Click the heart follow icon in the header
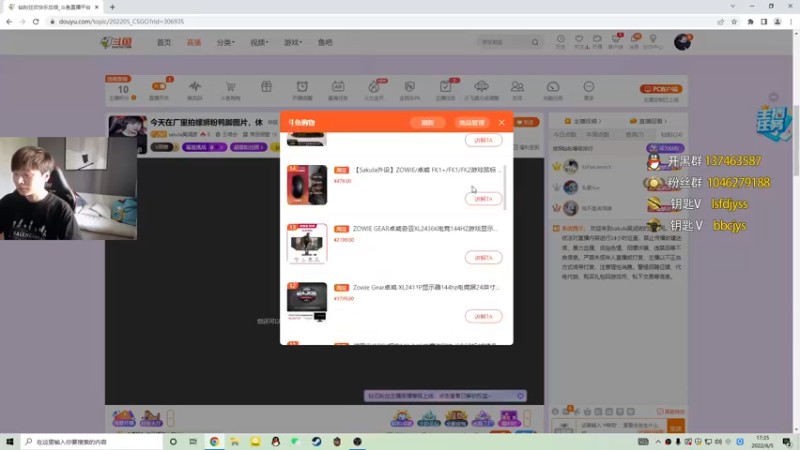The image size is (800, 450). (x=579, y=39)
